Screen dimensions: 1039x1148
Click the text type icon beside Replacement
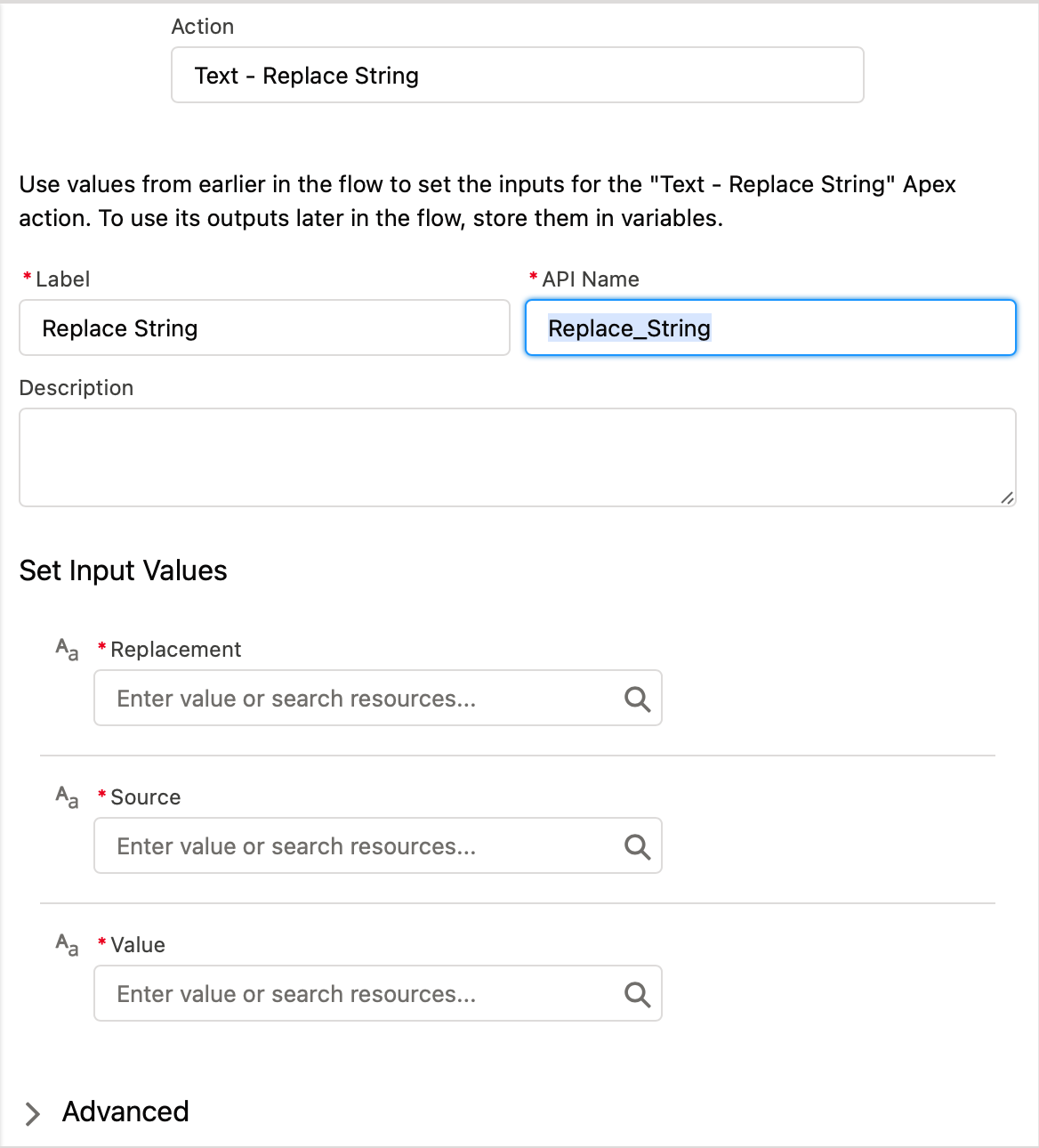tap(67, 650)
